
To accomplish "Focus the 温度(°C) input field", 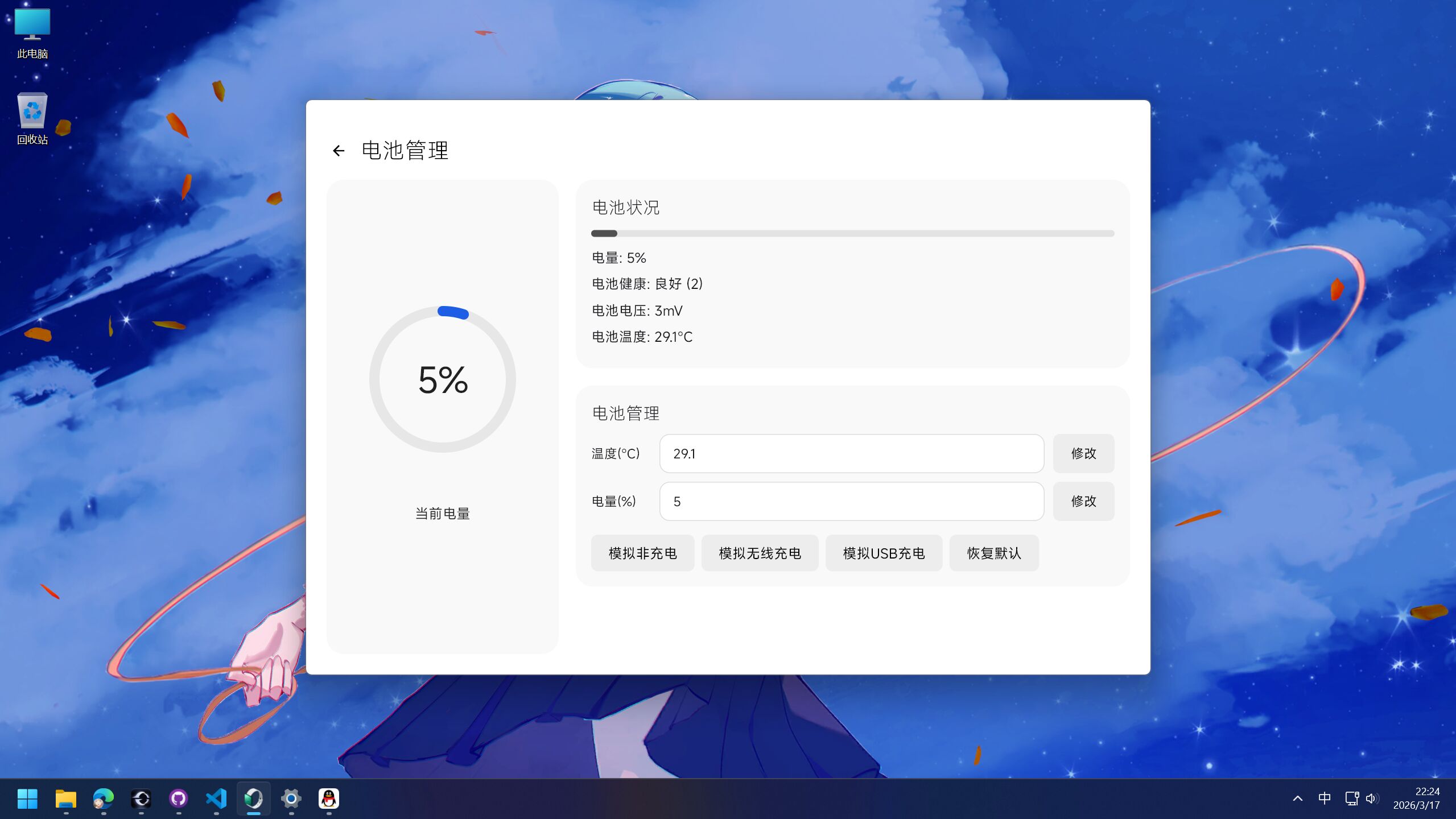I will 851,453.
